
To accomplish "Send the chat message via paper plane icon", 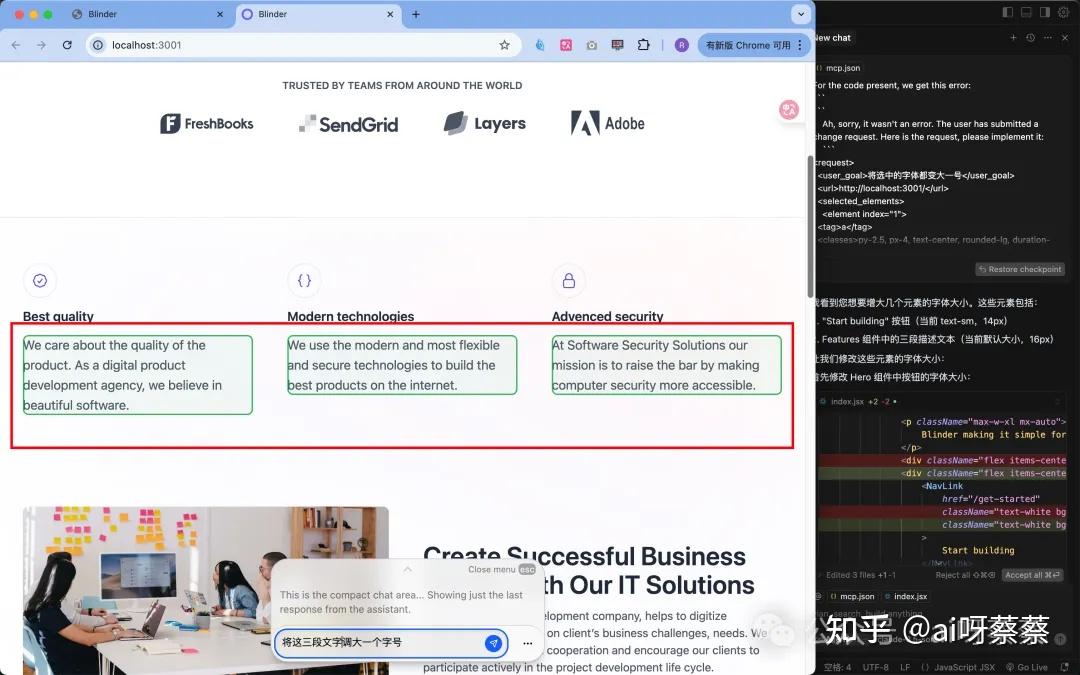I will (x=493, y=643).
